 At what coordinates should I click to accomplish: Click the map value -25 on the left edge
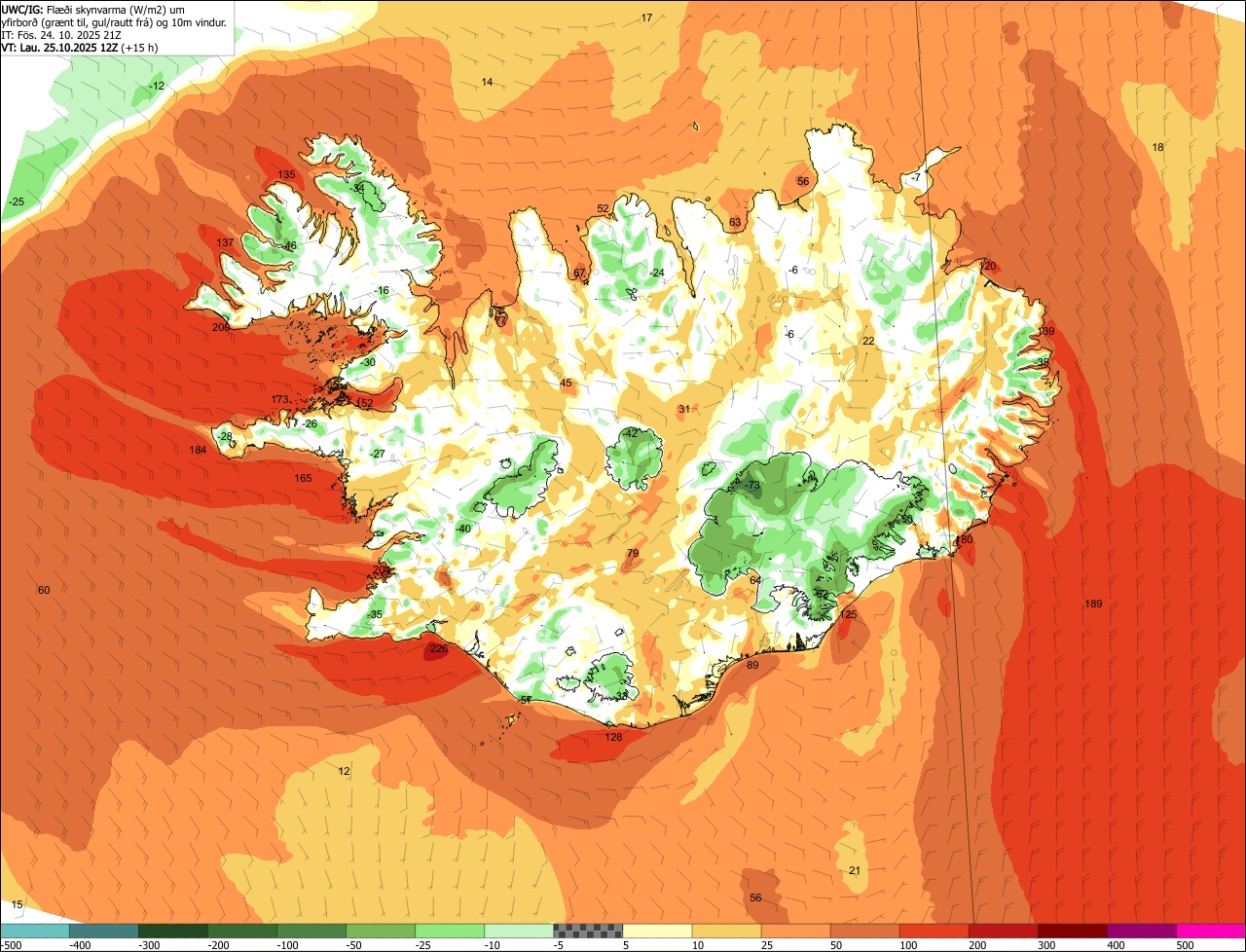click(x=16, y=201)
